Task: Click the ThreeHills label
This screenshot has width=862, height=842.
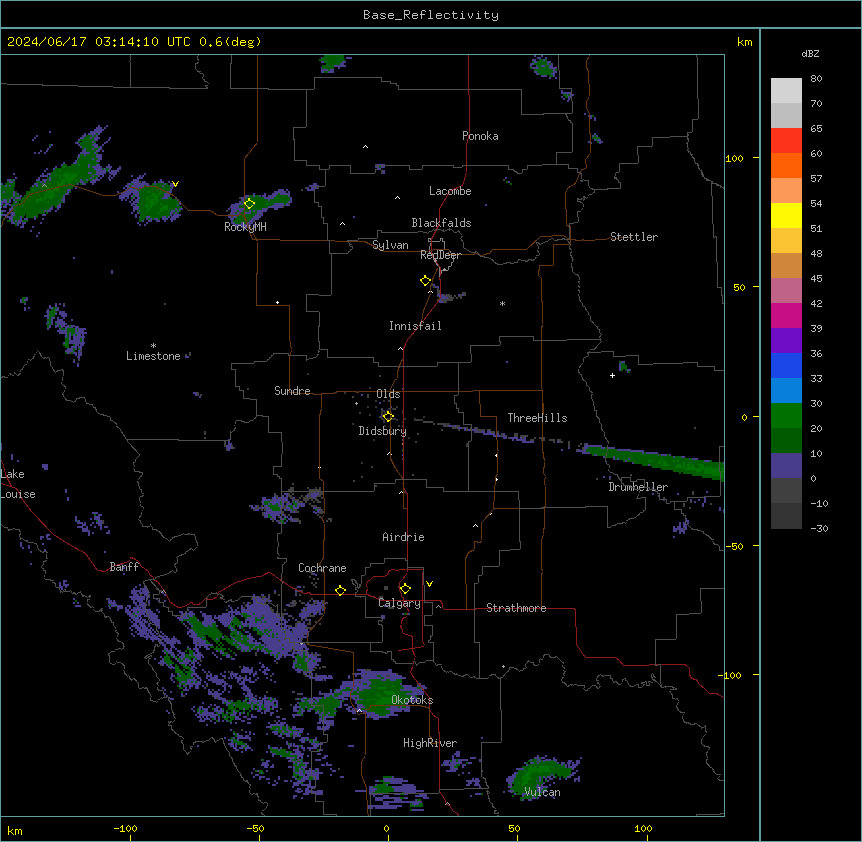Action: tap(537, 418)
